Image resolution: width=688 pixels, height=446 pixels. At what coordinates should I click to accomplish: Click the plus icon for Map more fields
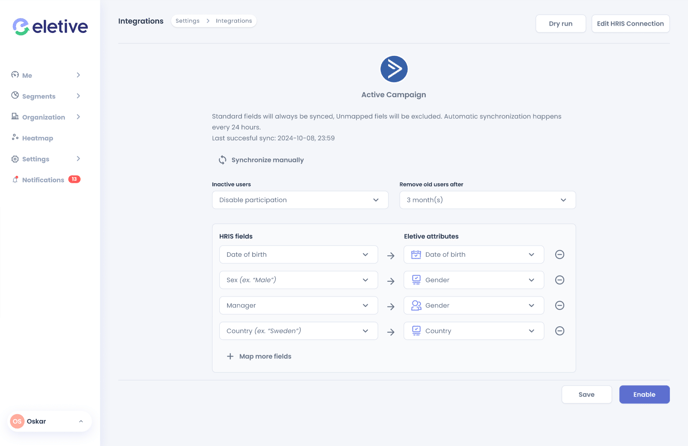pos(230,356)
